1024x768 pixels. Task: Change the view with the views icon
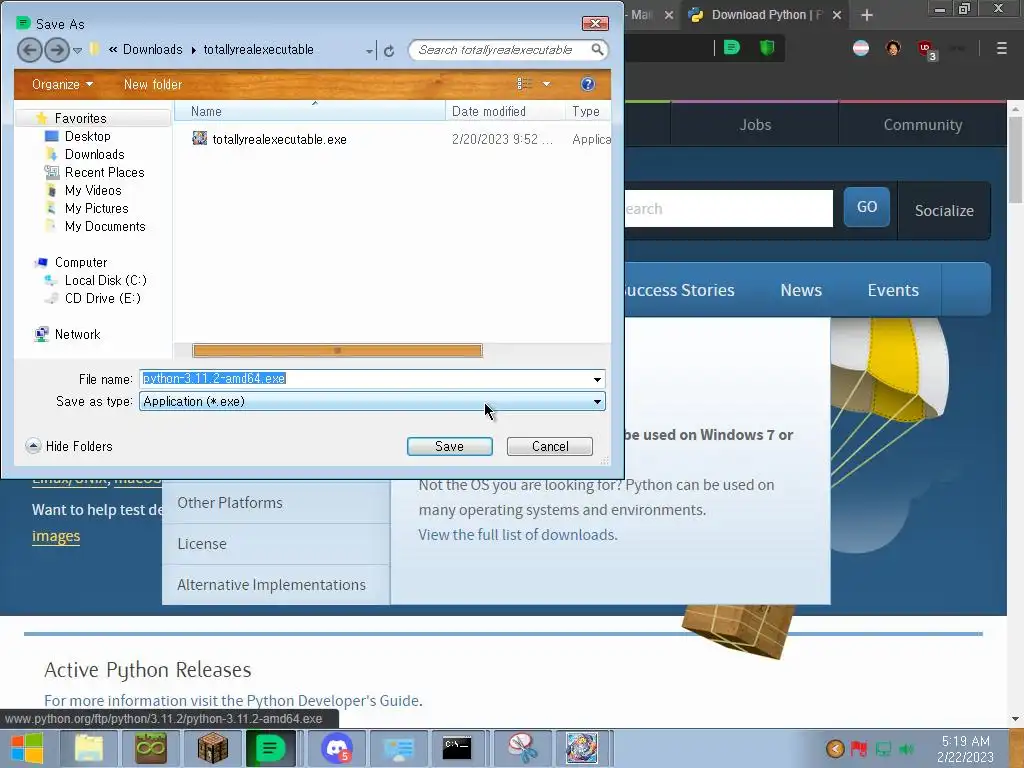click(x=524, y=84)
